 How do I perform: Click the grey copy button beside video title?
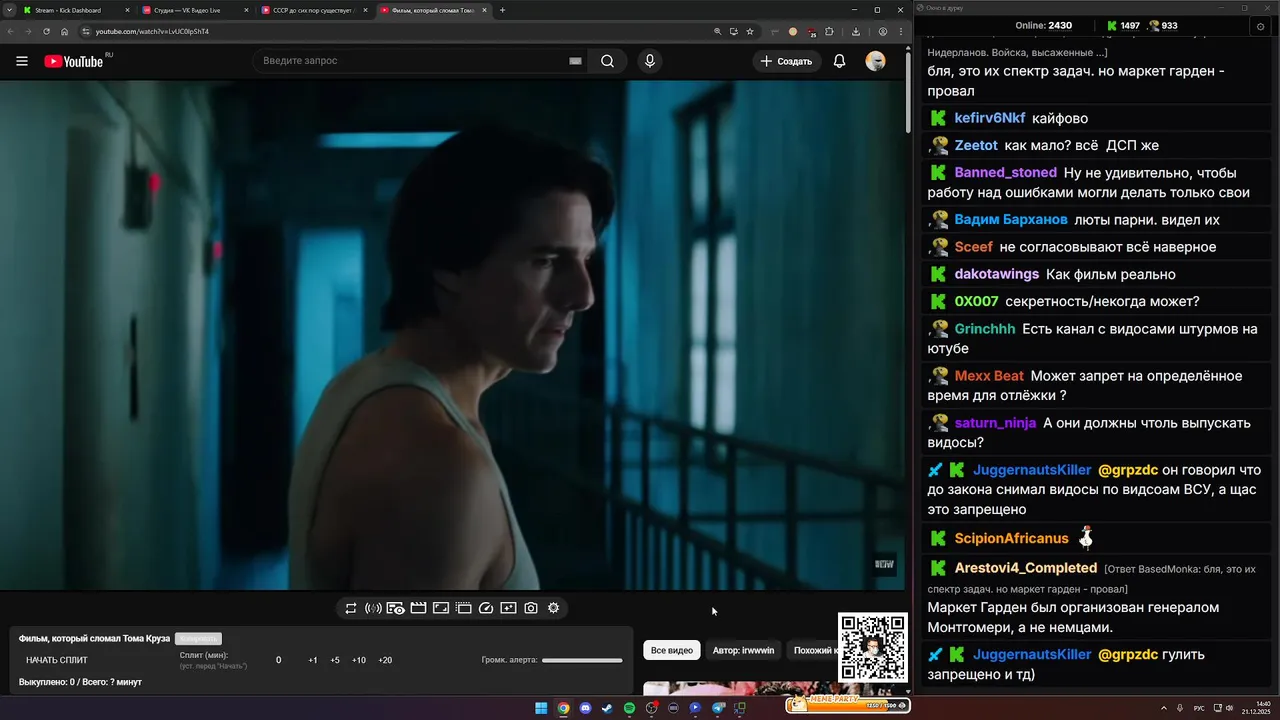[x=198, y=638]
